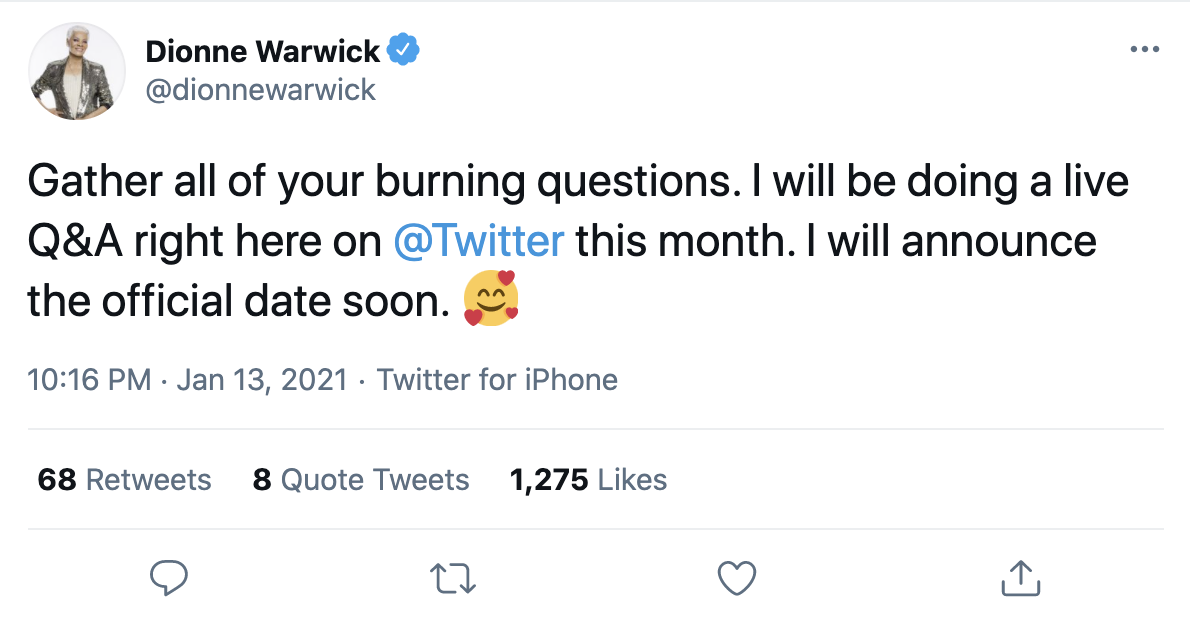The width and height of the screenshot is (1190, 624).
Task: Open the Share tweet icon menu
Action: 1020,577
